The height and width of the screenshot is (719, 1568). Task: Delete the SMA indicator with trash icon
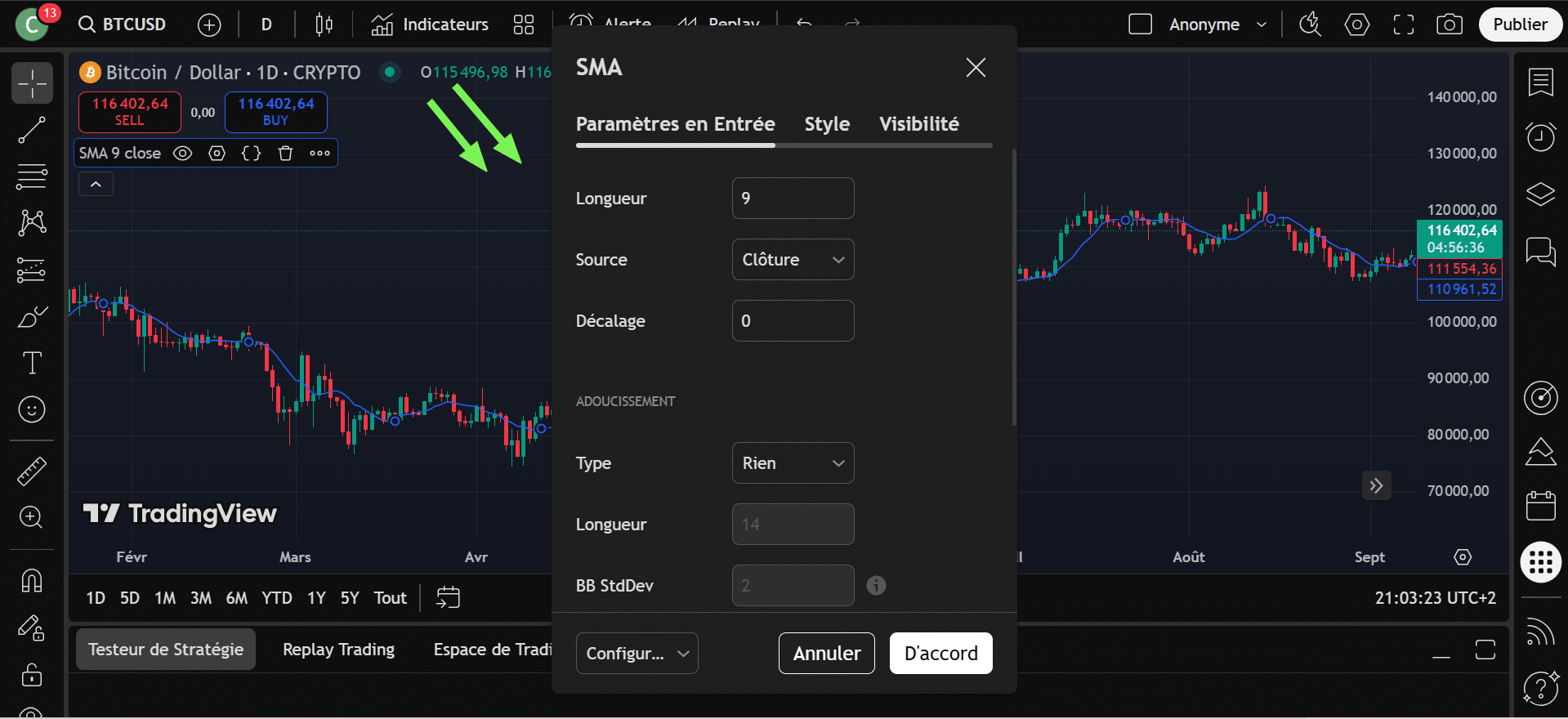pyautogui.click(x=285, y=154)
